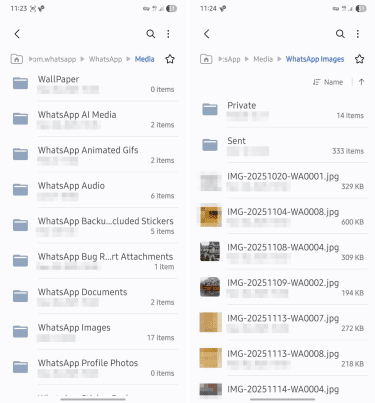Screen dimensions: 375x403
Task: Open thumbnail of IMG-20251113-WA0008.jpg
Action: pos(210,358)
